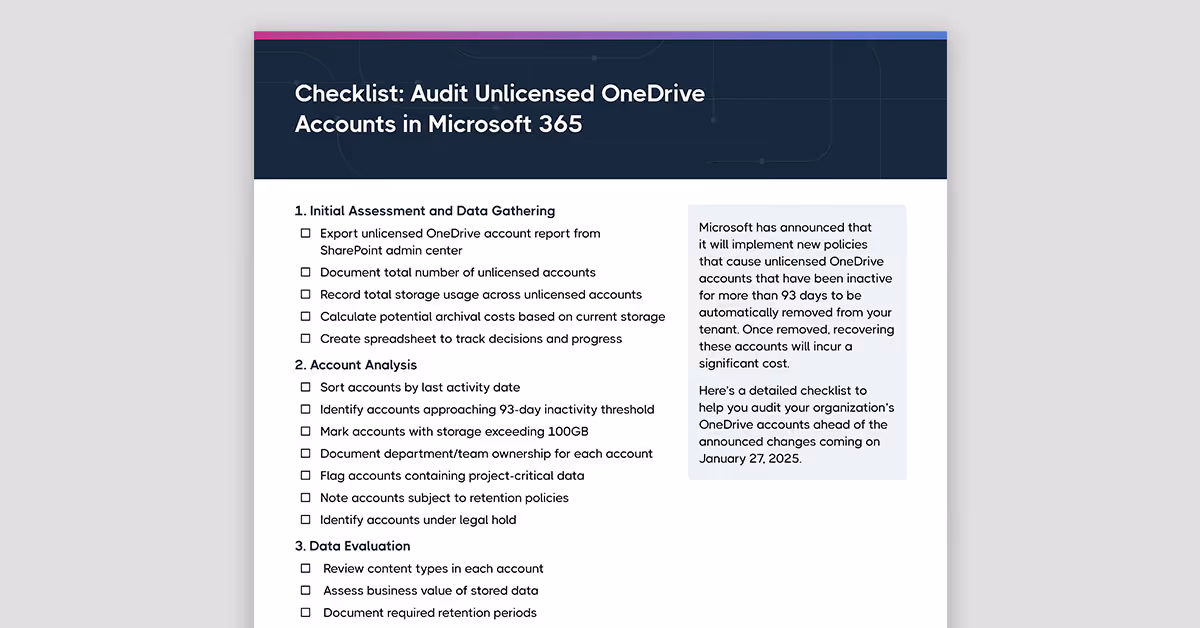Tick "Document total number of unlicensed accounts"
Image resolution: width=1200 pixels, height=628 pixels.
click(305, 272)
